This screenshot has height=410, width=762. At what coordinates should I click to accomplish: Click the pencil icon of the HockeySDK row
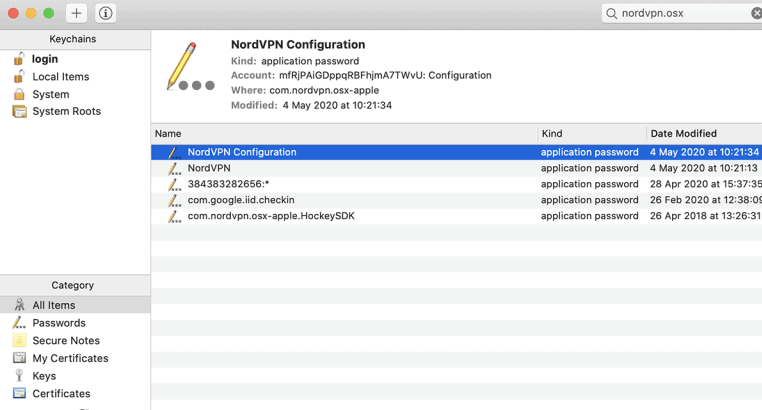tap(174, 217)
